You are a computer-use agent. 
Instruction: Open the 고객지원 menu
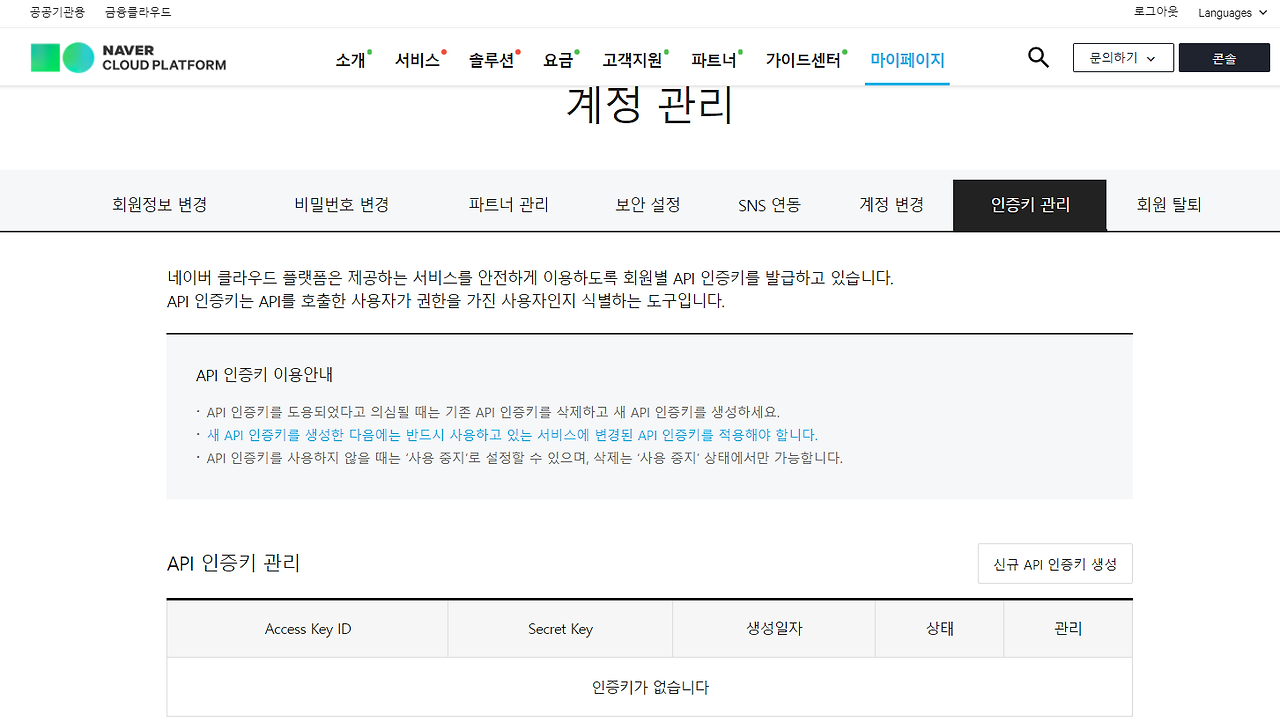pyautogui.click(x=633, y=58)
